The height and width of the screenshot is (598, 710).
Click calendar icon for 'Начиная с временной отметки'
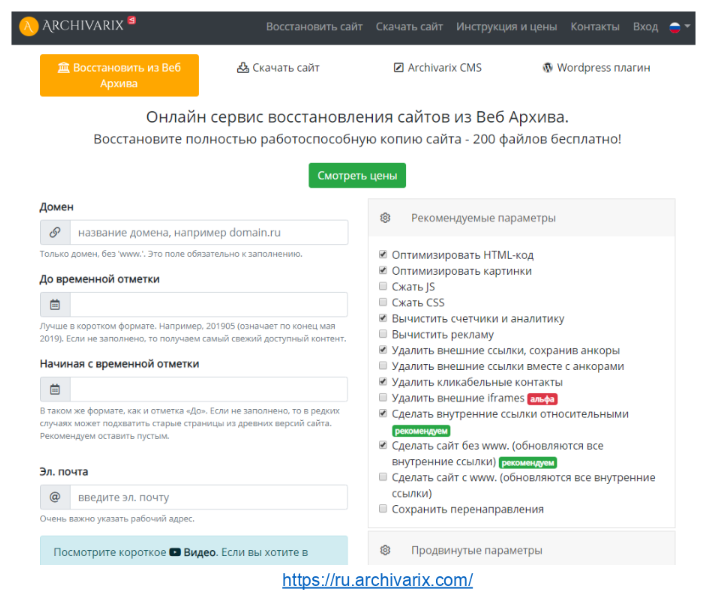55,390
